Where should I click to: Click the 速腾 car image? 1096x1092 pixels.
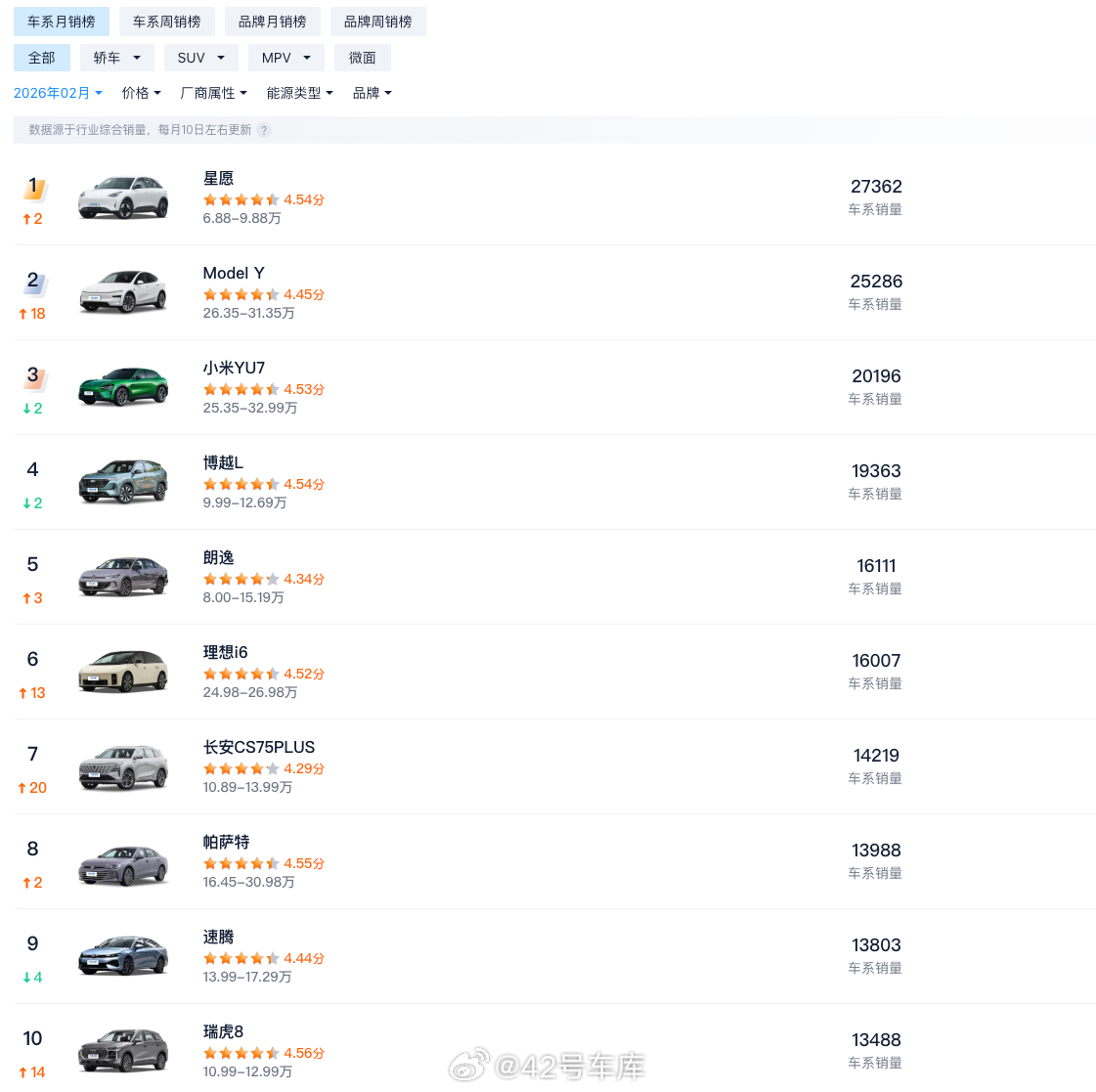(x=123, y=956)
